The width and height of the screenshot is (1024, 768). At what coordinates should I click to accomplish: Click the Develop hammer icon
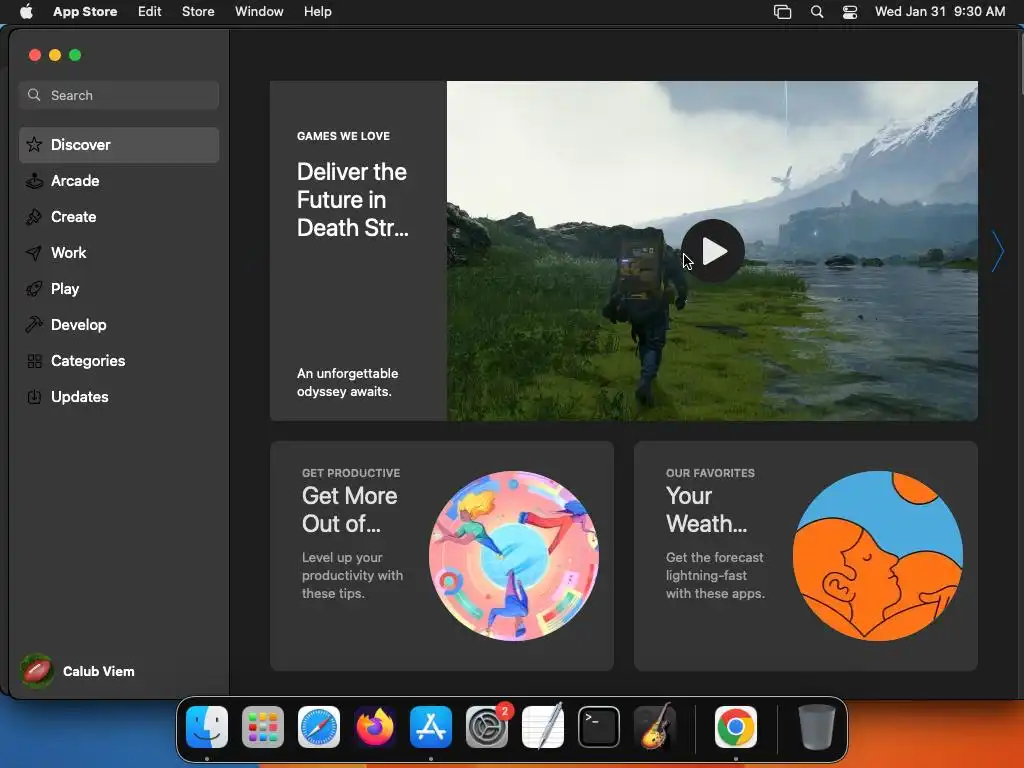pos(34,325)
